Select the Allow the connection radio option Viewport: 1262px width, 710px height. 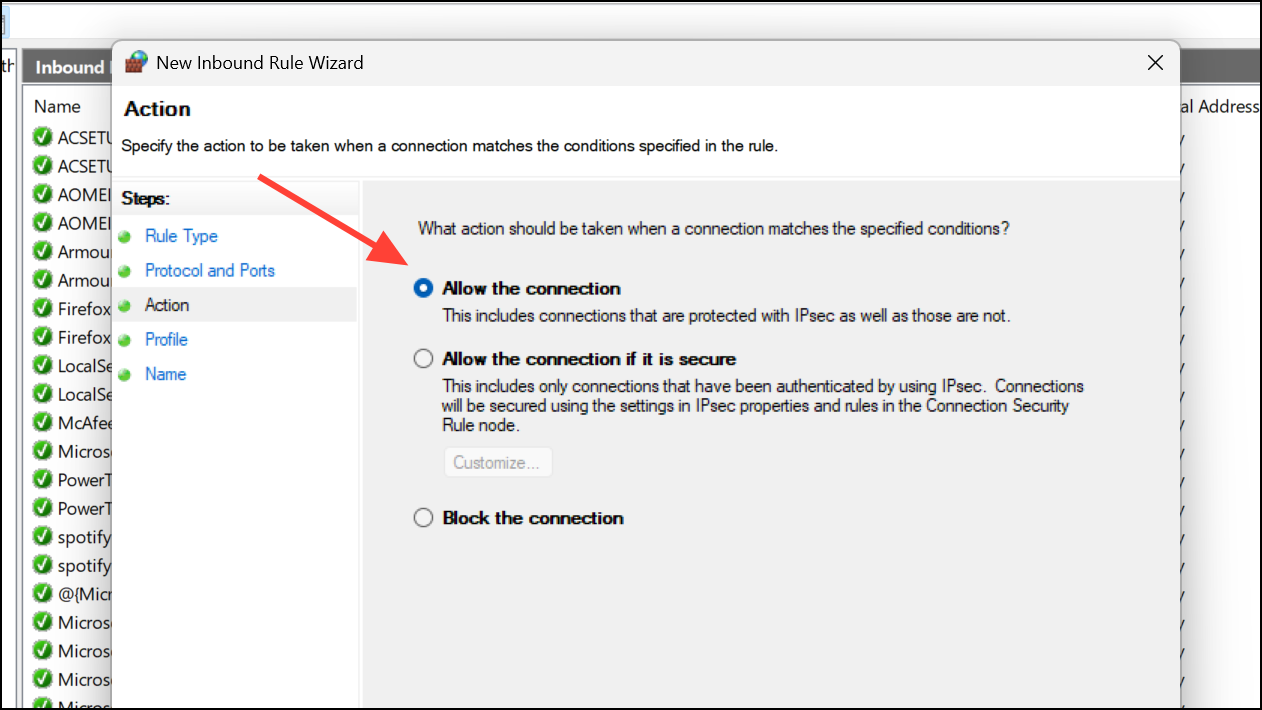coord(424,288)
